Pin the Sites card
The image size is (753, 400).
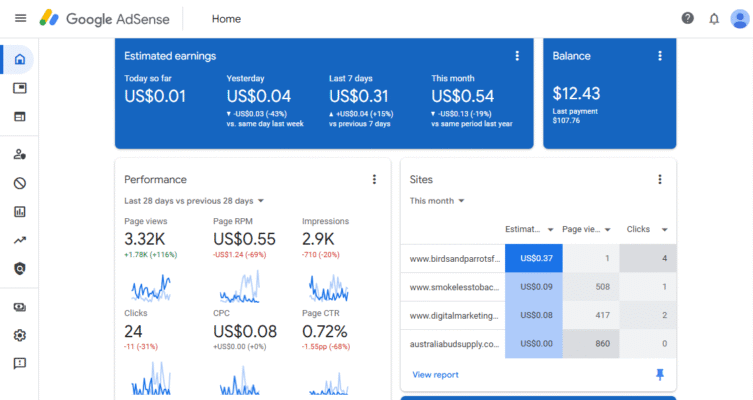[659, 374]
